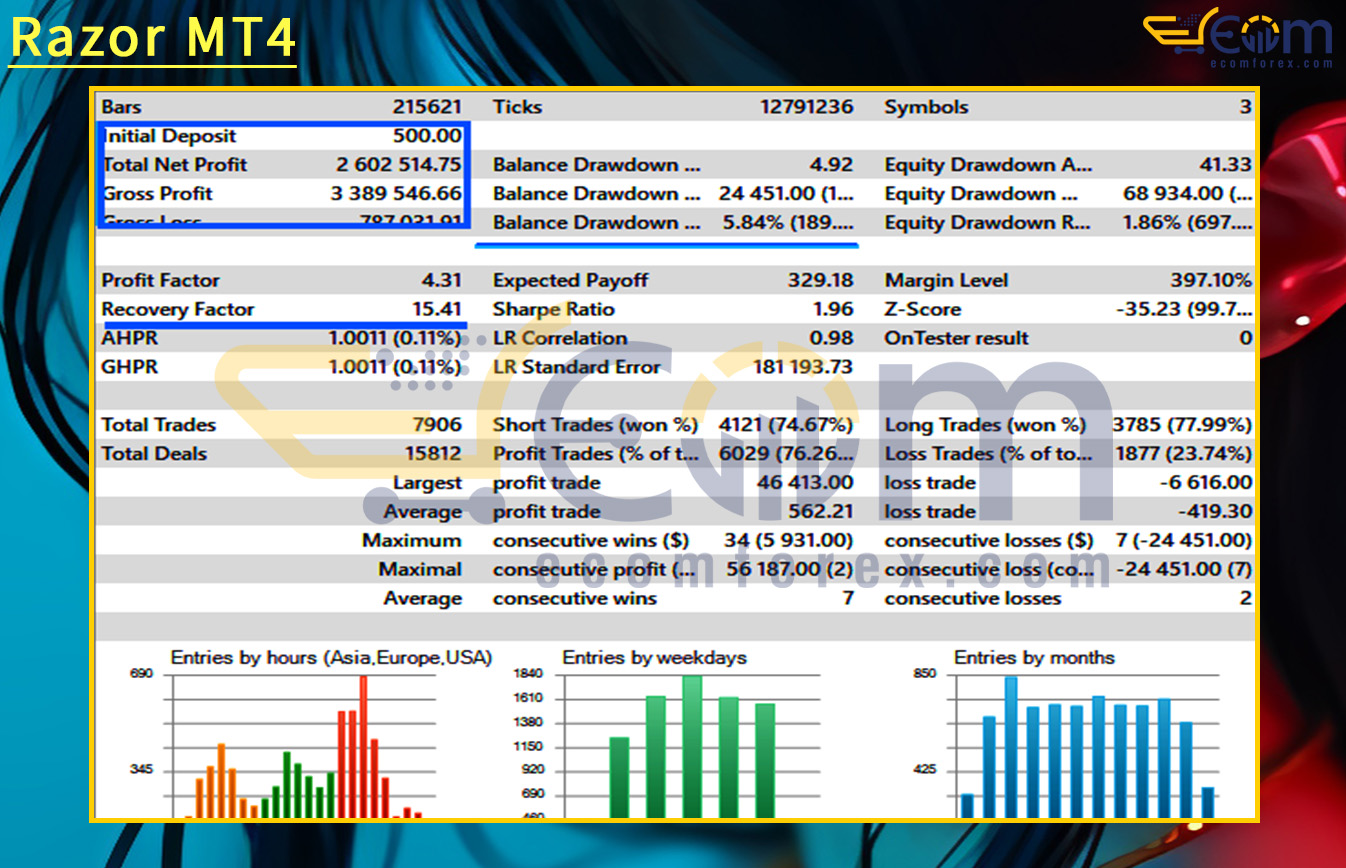The width and height of the screenshot is (1346, 868).
Task: Click the average profit trade value 562.21
Action: (x=823, y=513)
